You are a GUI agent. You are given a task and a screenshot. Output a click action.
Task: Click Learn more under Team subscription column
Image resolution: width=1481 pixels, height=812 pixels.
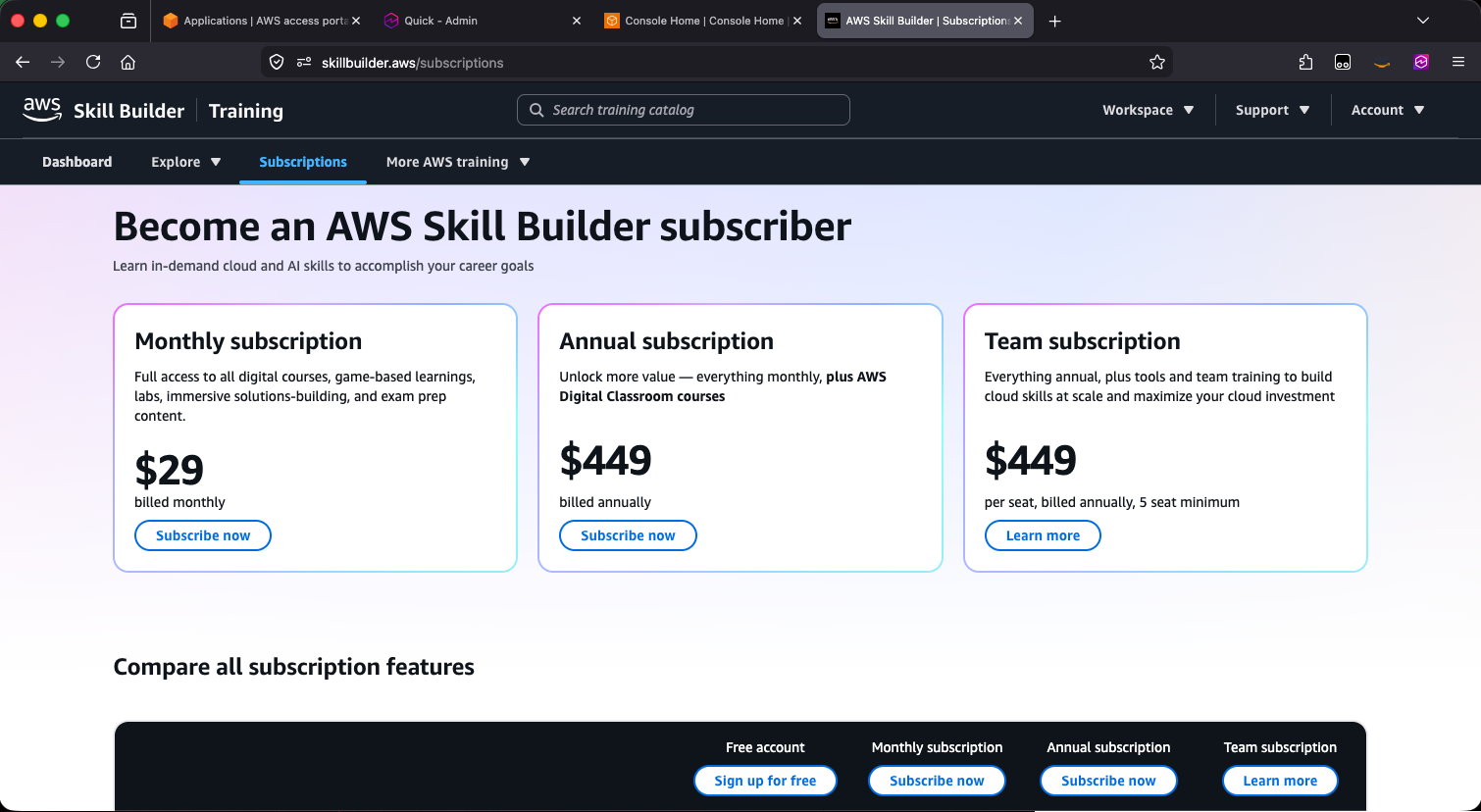(x=1280, y=781)
